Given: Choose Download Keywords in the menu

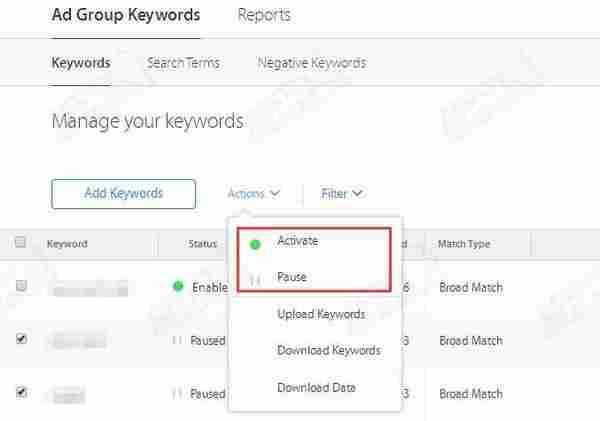Looking at the screenshot, I should [x=328, y=351].
